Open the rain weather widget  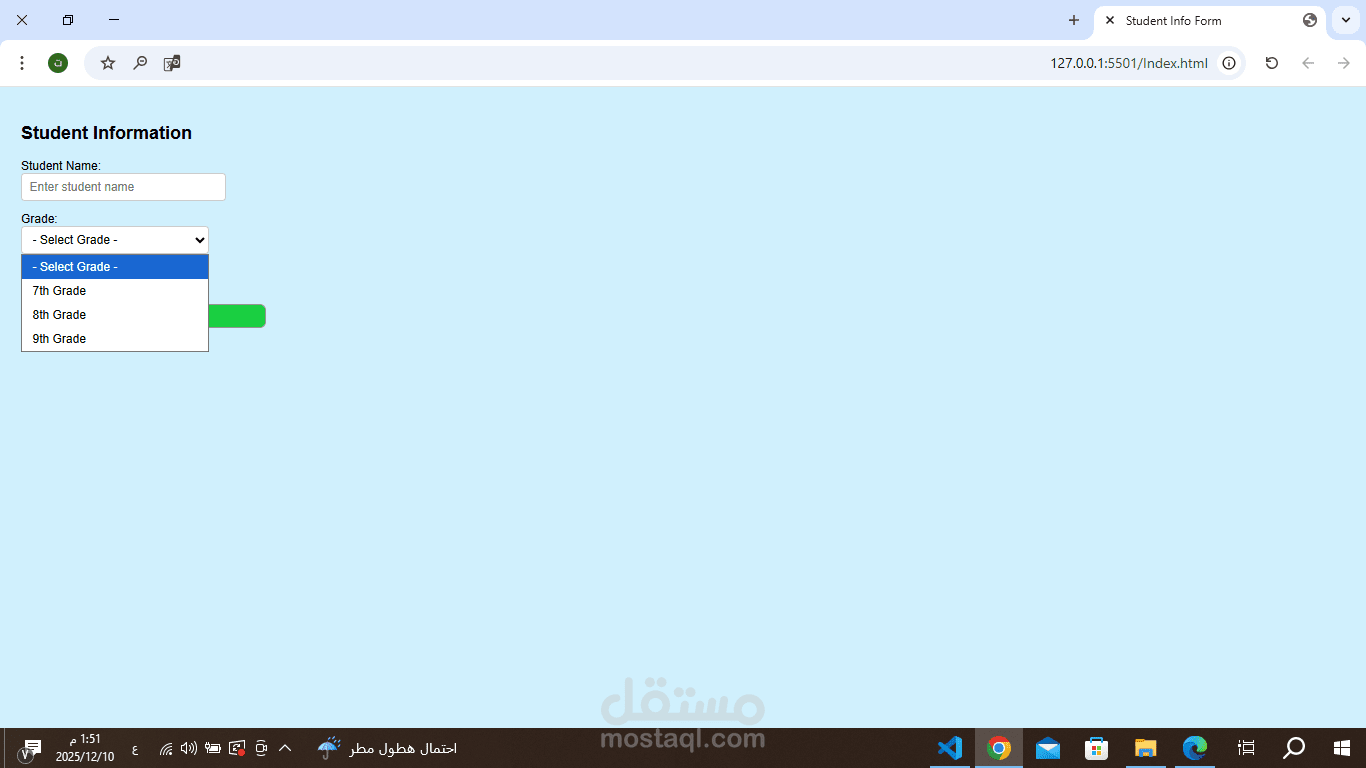click(x=387, y=748)
